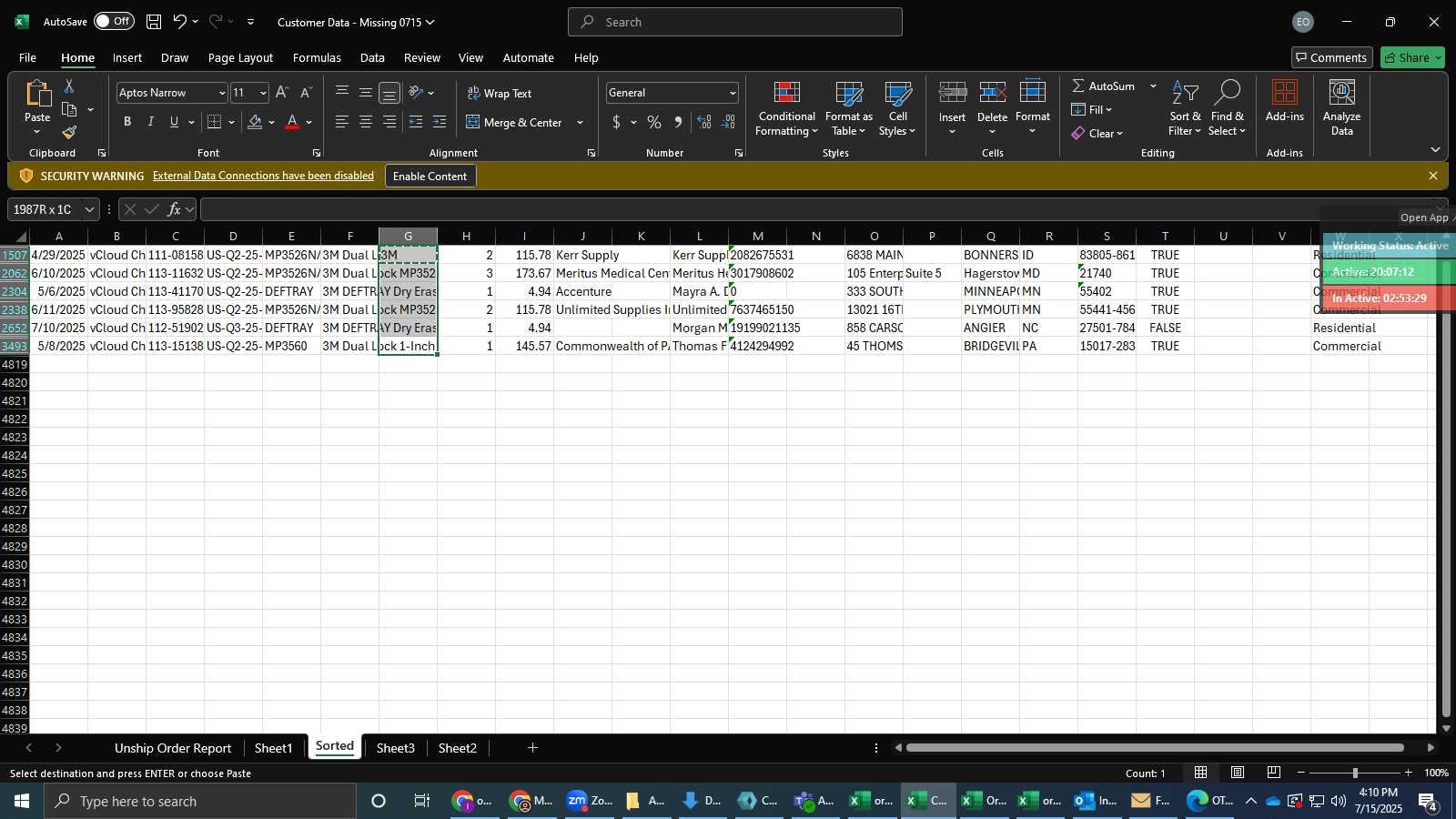Open the General number format dropdown
1456x819 pixels.
coord(732,93)
